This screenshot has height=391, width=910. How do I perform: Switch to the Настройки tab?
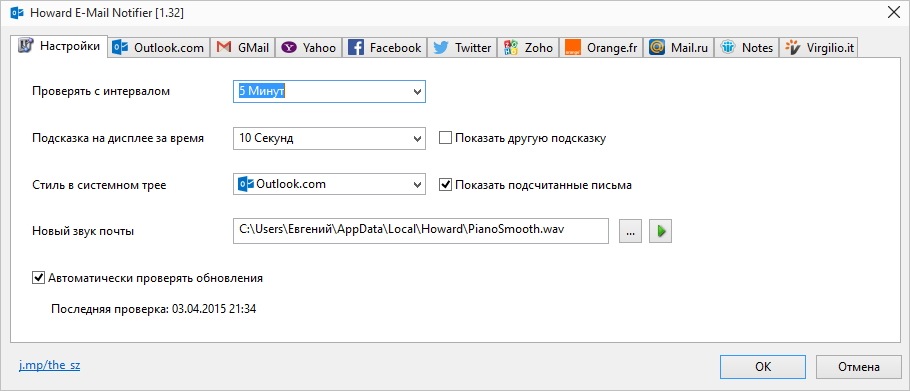(x=59, y=46)
